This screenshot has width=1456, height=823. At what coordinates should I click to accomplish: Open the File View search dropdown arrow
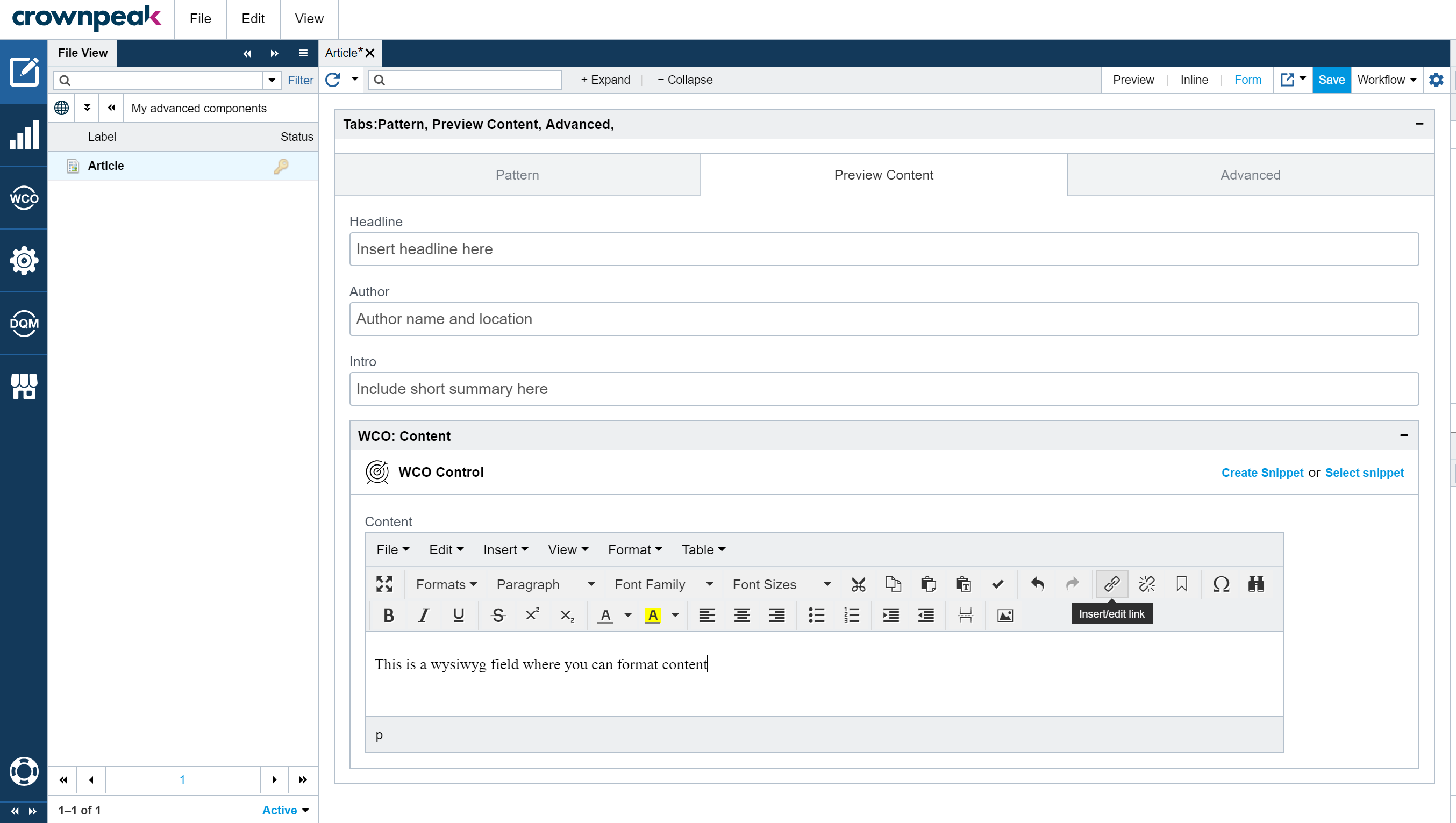pyautogui.click(x=272, y=80)
